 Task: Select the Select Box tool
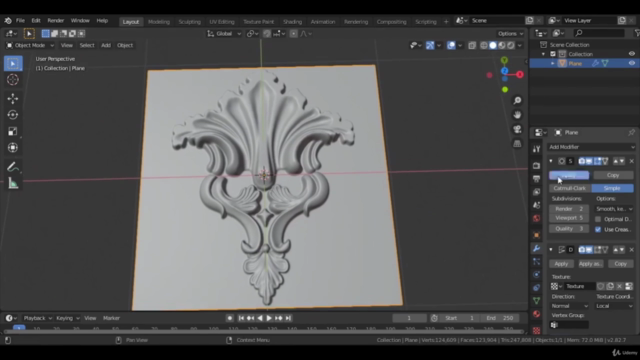click(13, 64)
